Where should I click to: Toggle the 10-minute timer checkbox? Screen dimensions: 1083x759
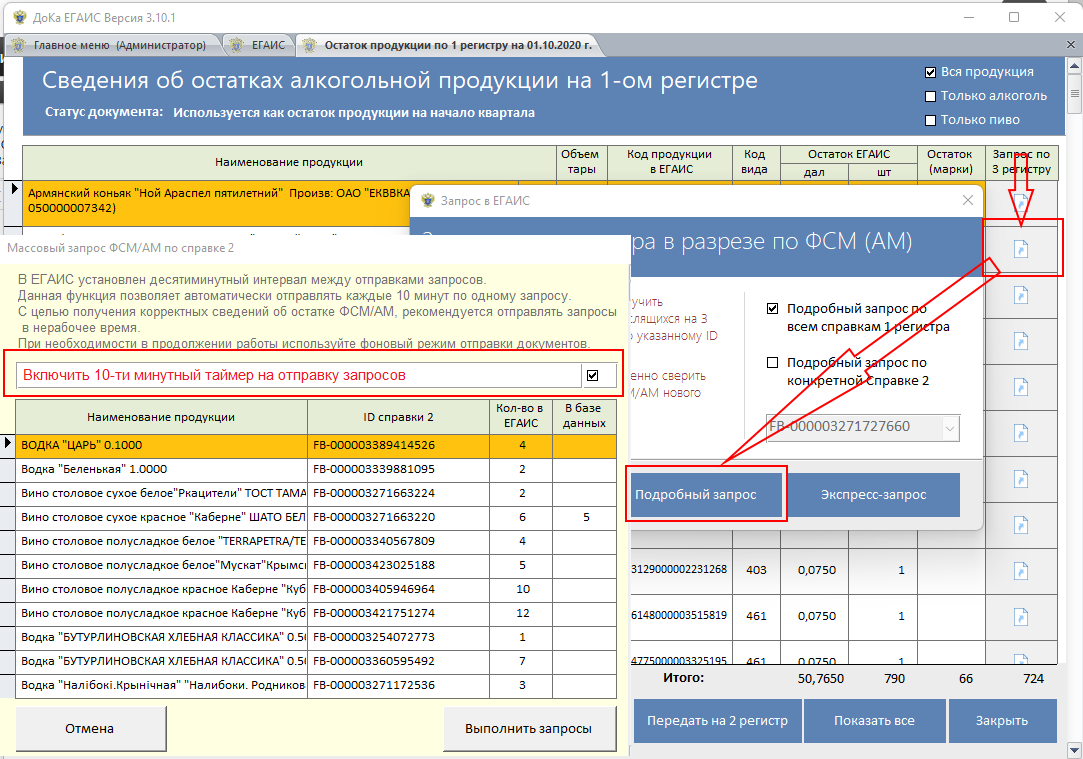coord(594,375)
